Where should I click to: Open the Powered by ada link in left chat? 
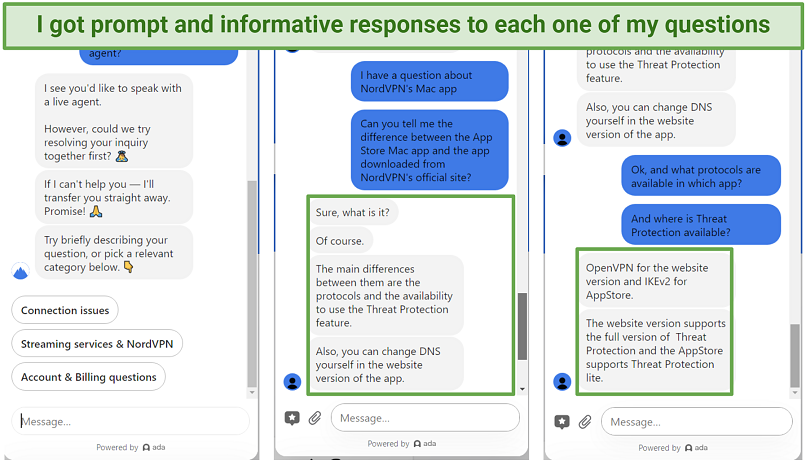pyautogui.click(x=131, y=448)
